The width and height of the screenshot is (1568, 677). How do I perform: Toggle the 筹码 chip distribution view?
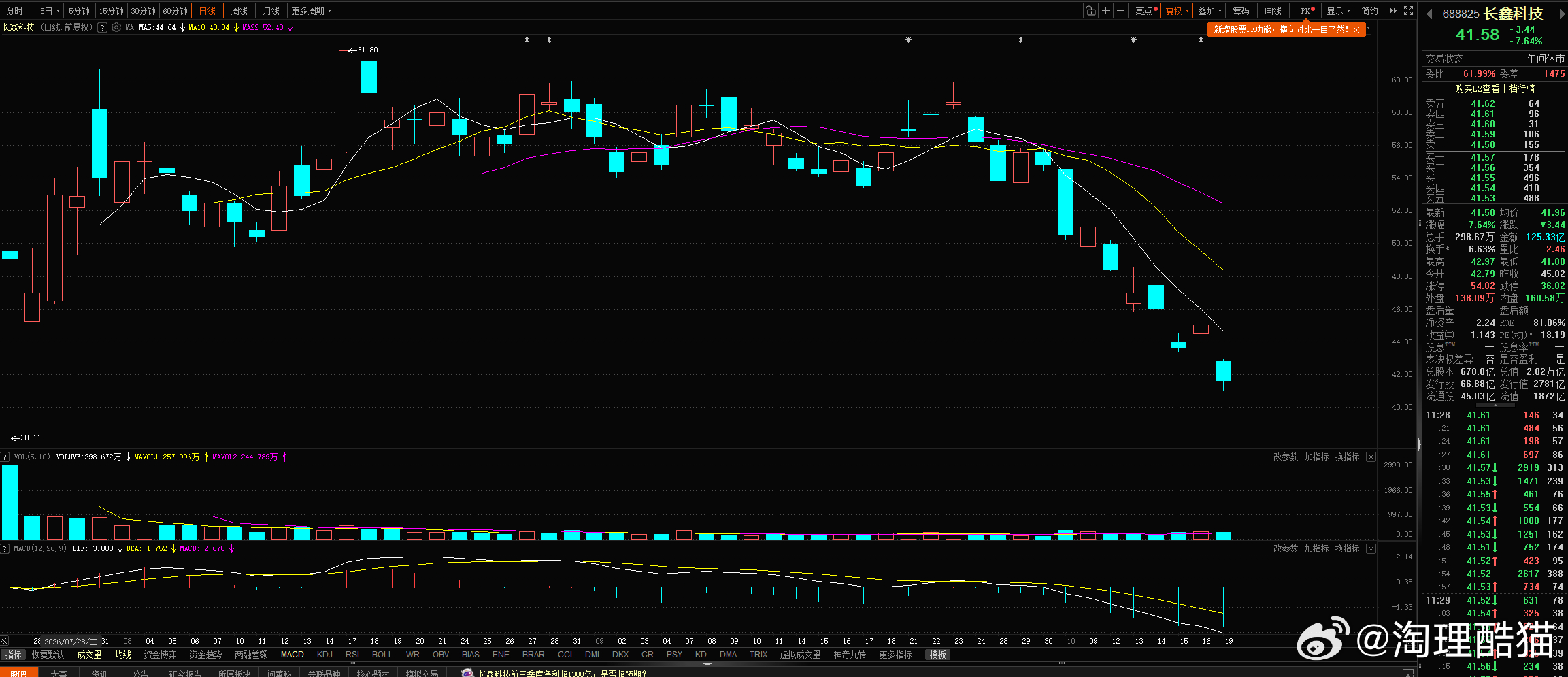point(1241,11)
